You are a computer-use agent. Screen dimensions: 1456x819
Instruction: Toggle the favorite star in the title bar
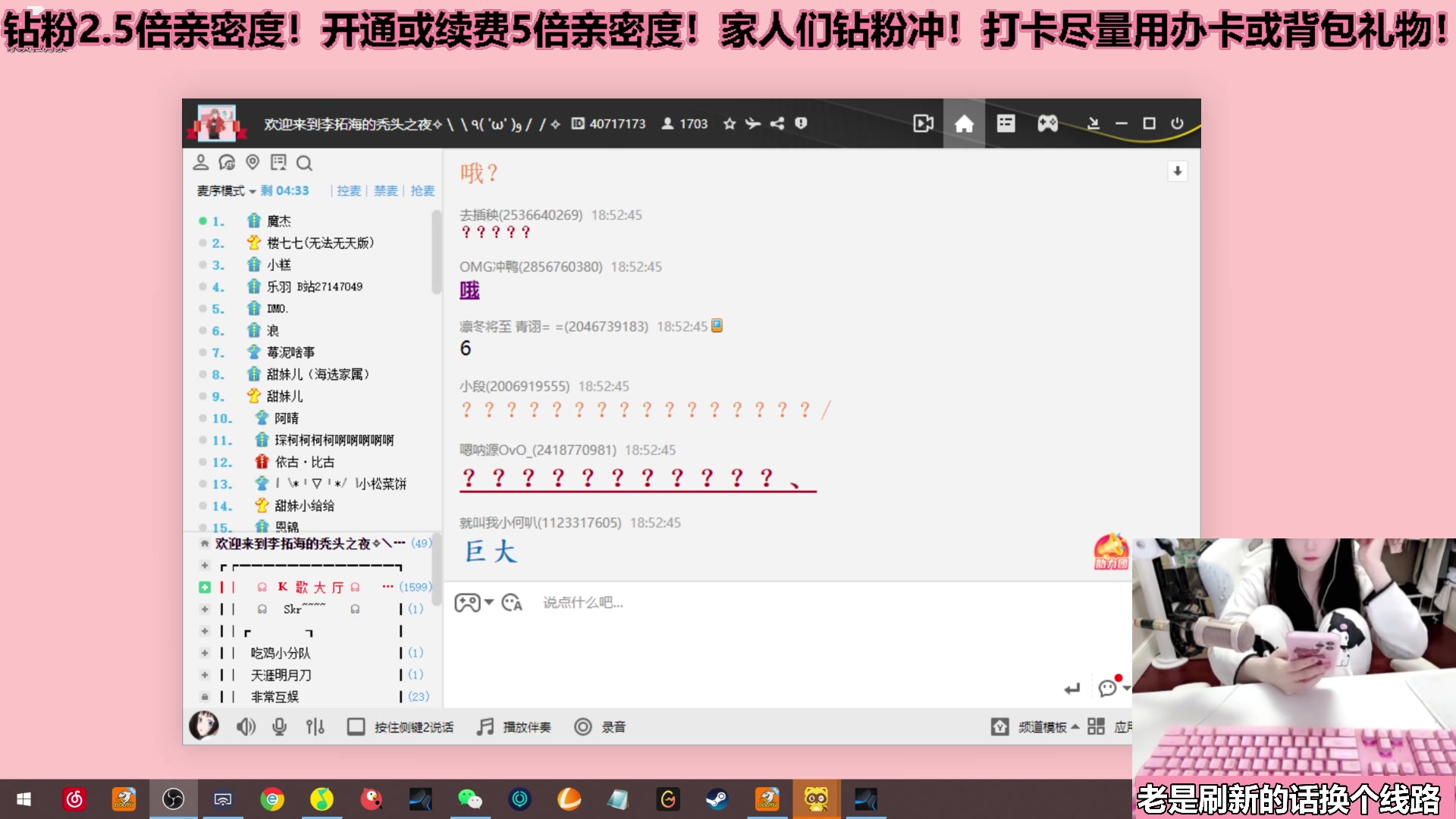(x=729, y=124)
